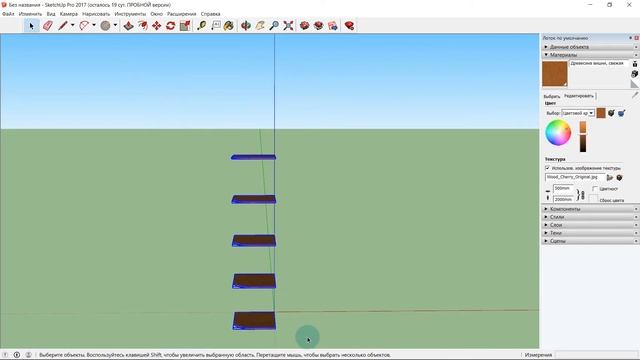Image resolution: width=640 pixels, height=360 pixels.
Task: Click the texture width field 500mm
Action: click(563, 189)
